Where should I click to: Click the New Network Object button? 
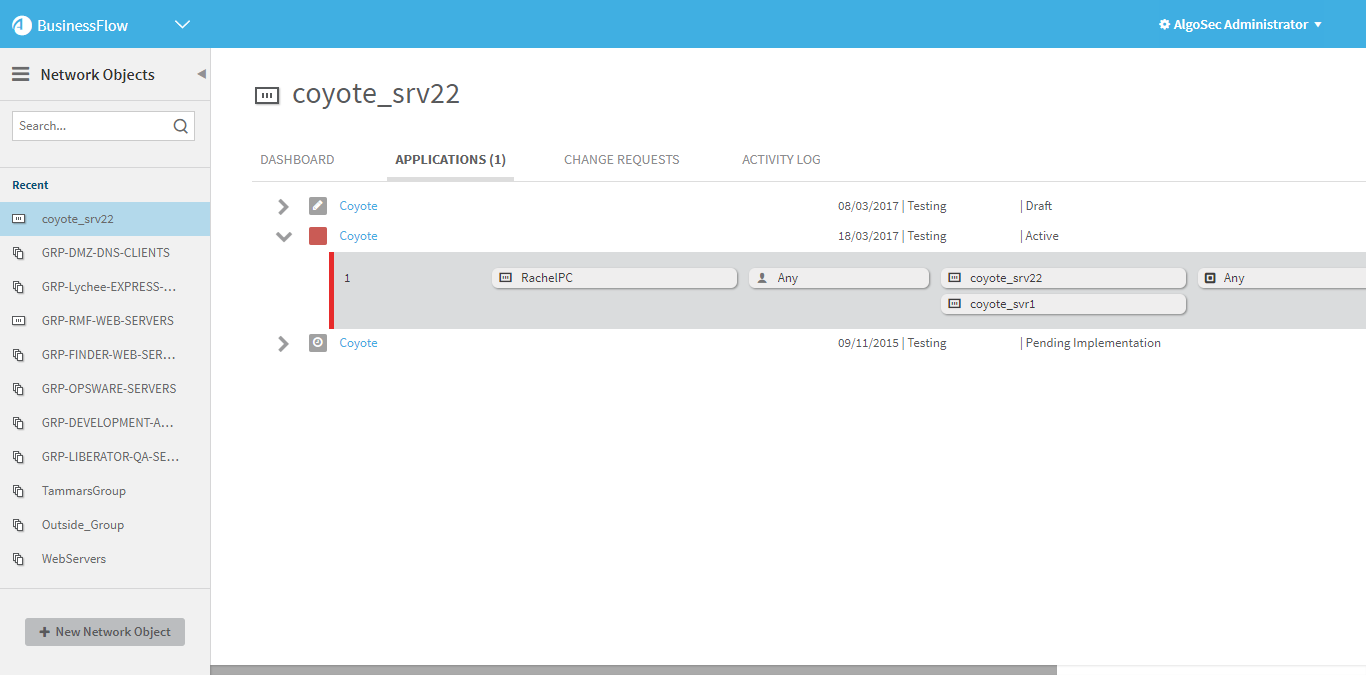[x=105, y=632]
